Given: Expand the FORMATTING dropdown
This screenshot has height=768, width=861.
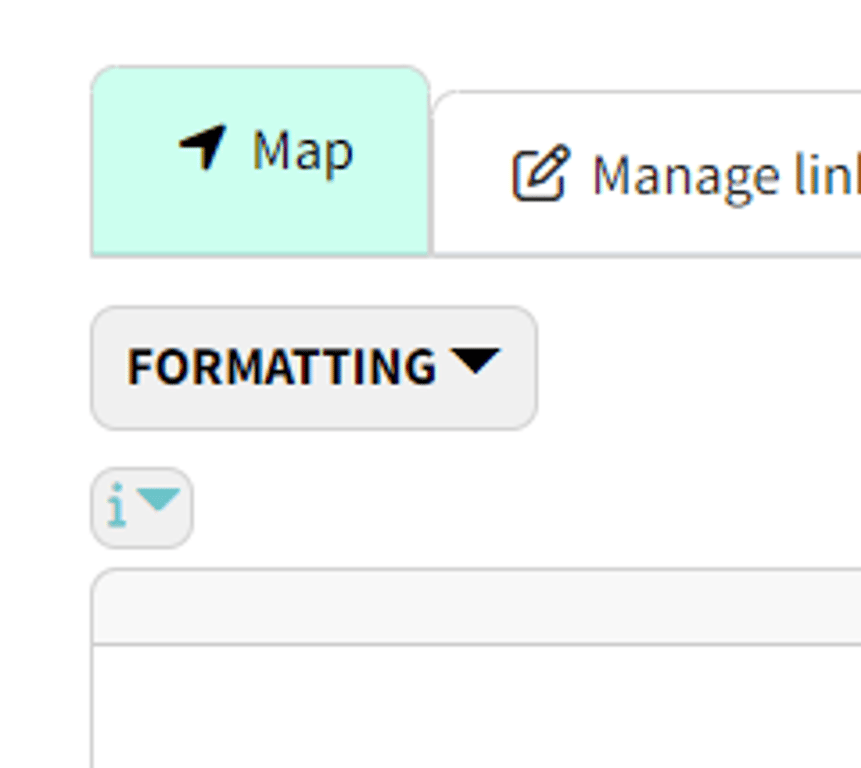Looking at the screenshot, I should coord(313,367).
